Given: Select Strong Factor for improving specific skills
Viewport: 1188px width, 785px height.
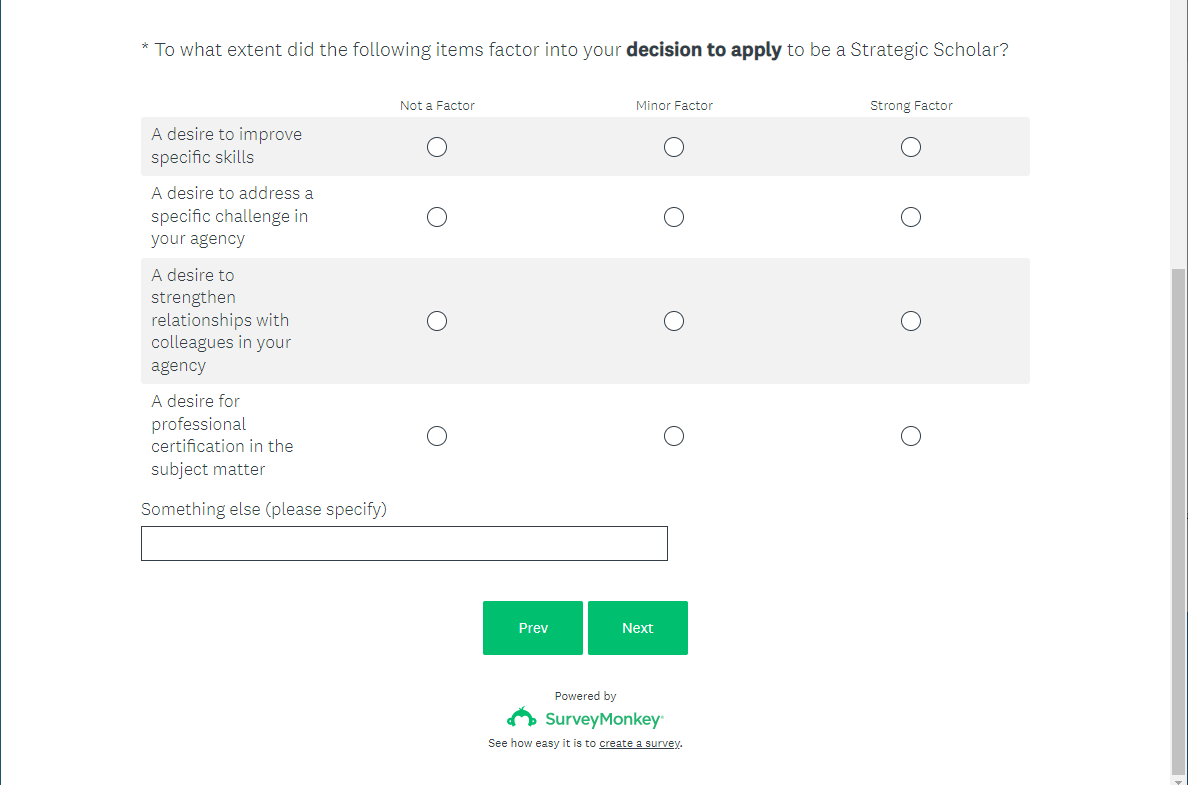Looking at the screenshot, I should coord(911,147).
